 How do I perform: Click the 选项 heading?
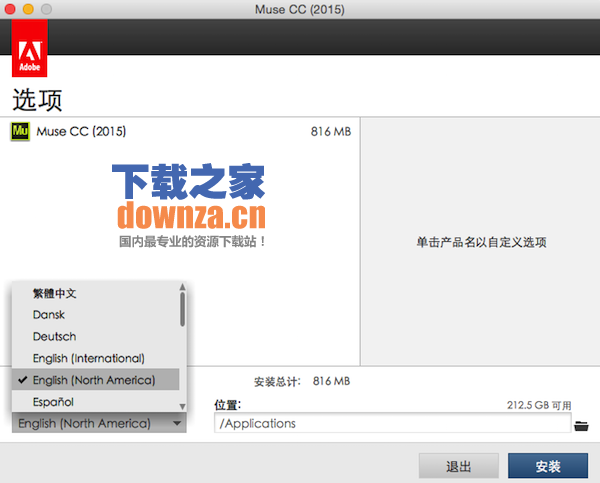tap(38, 100)
